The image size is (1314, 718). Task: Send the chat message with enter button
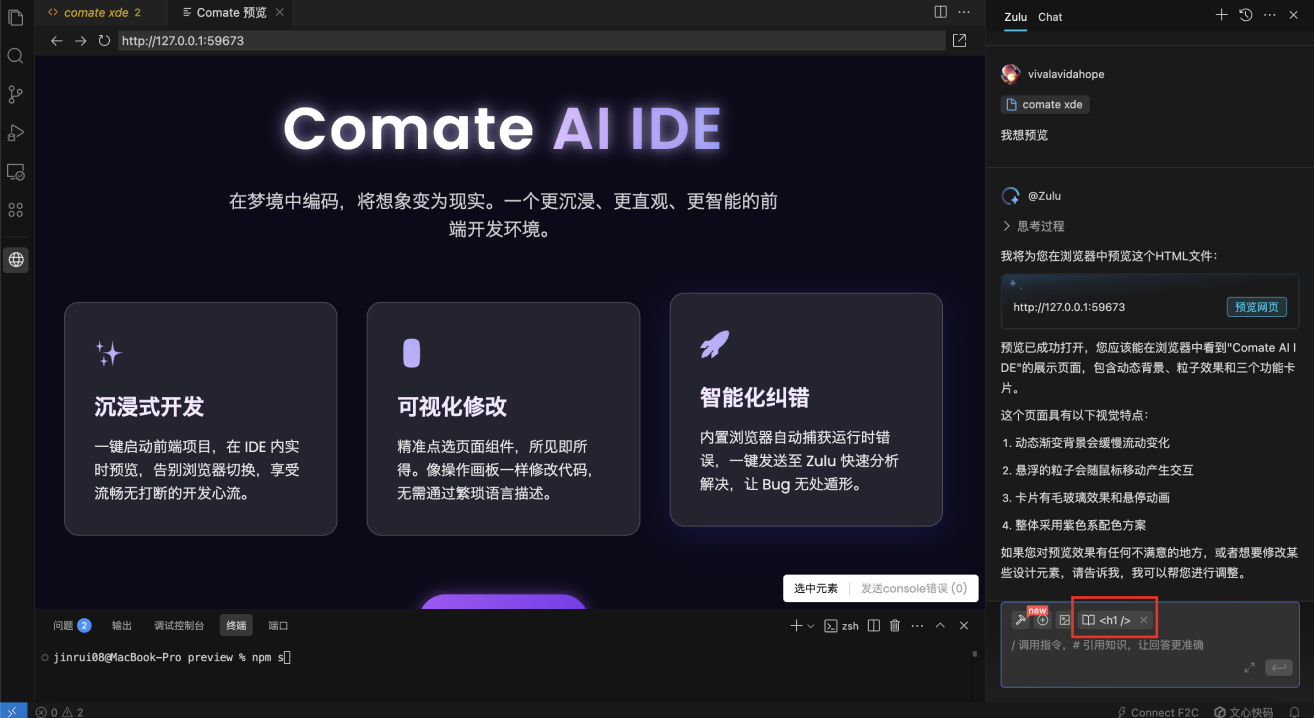point(1278,667)
